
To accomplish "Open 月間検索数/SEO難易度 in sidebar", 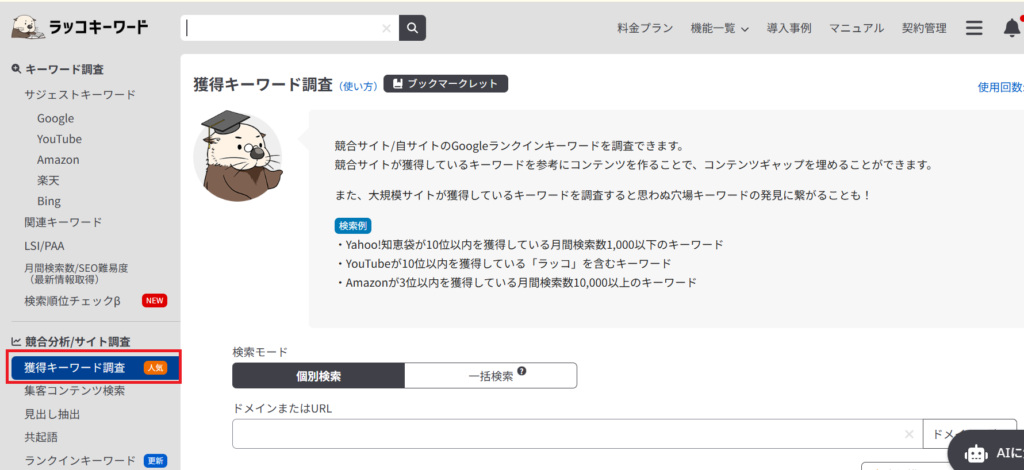I will tap(76, 273).
